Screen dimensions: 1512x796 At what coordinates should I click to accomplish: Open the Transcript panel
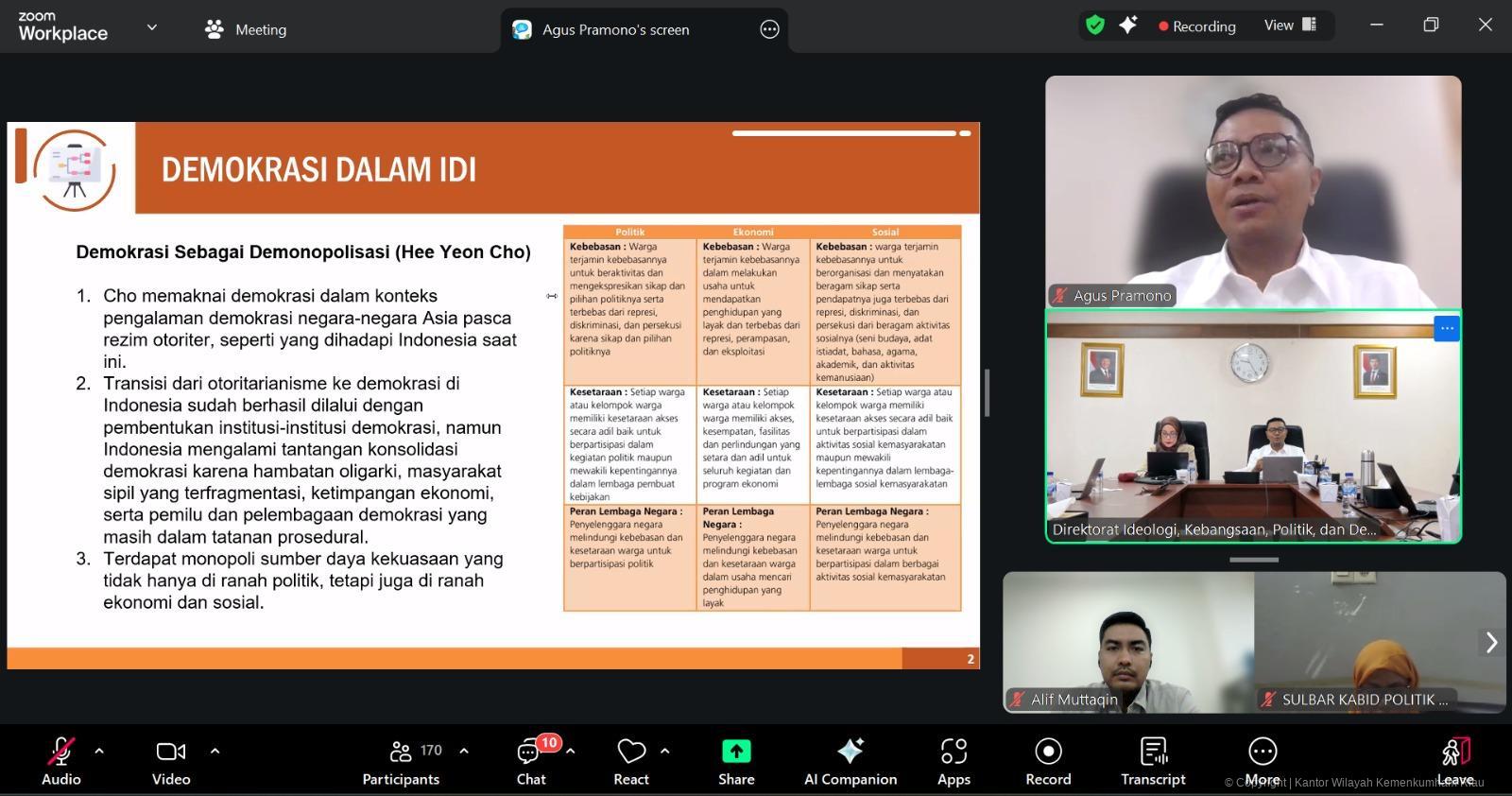click(1153, 759)
